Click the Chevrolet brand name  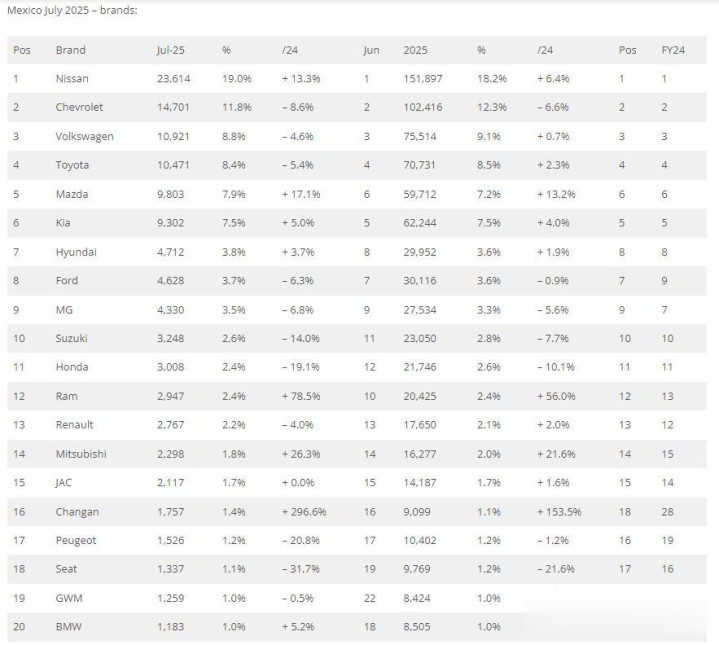pos(79,107)
